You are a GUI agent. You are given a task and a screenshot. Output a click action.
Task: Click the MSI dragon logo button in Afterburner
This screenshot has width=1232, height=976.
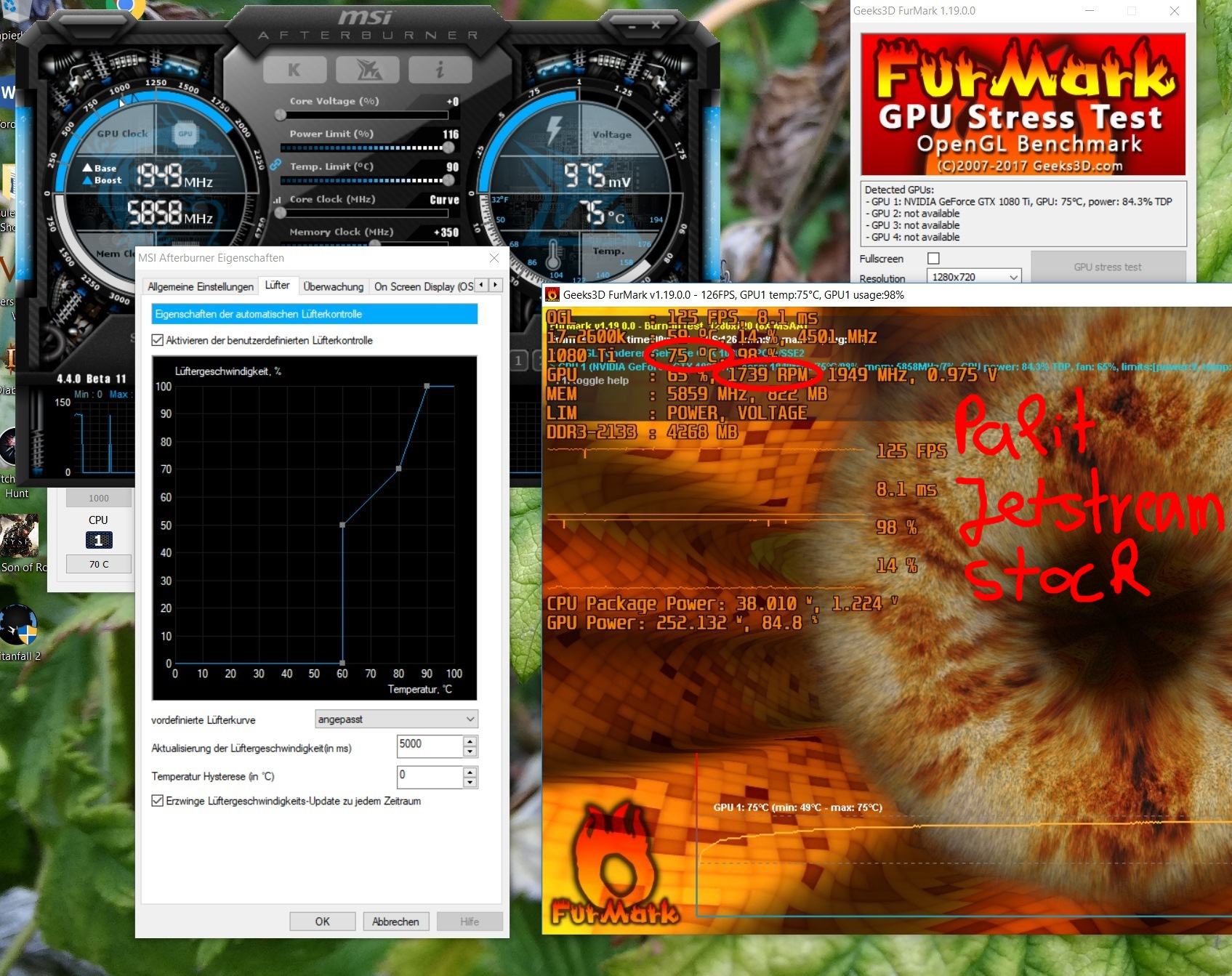[368, 70]
